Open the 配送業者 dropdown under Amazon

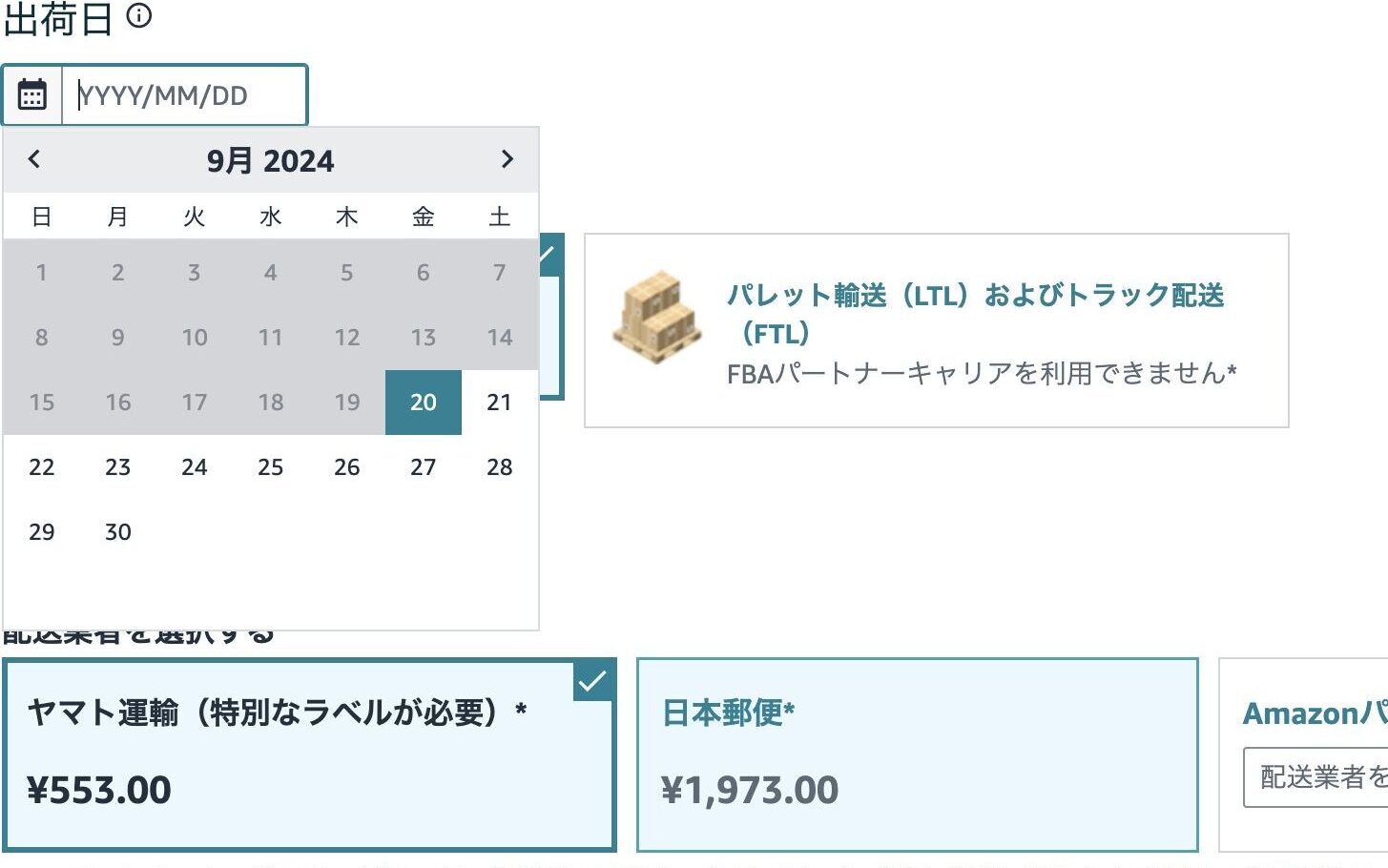pyautogui.click(x=1316, y=777)
